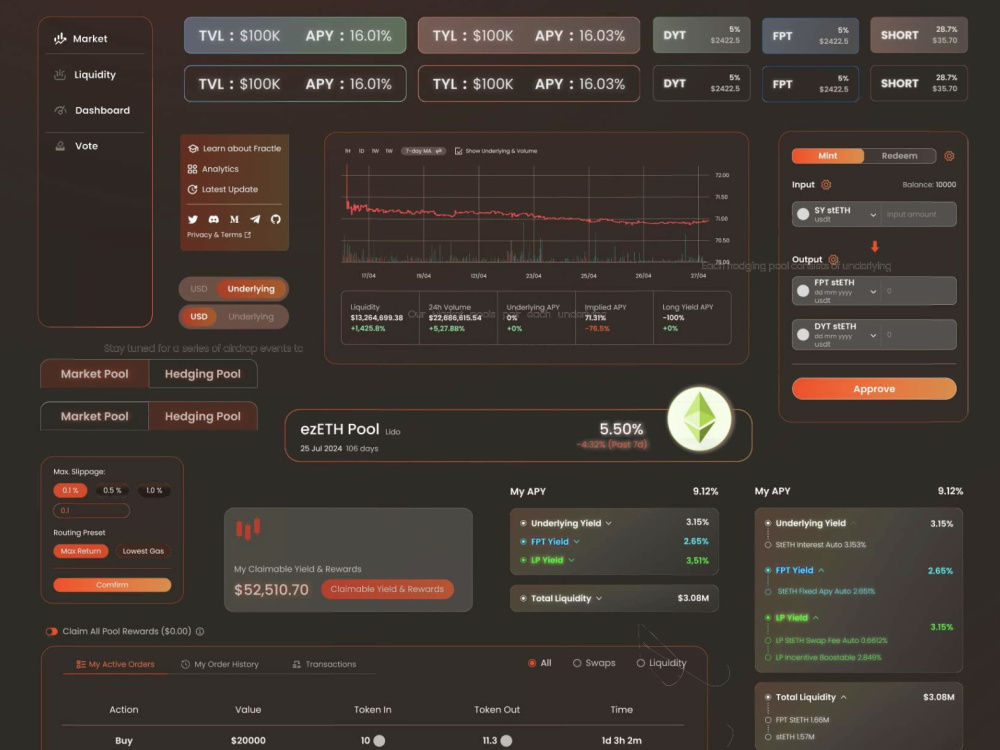Open the ezETH Pool card
Image resolution: width=1000 pixels, height=750 pixels.
(x=518, y=436)
